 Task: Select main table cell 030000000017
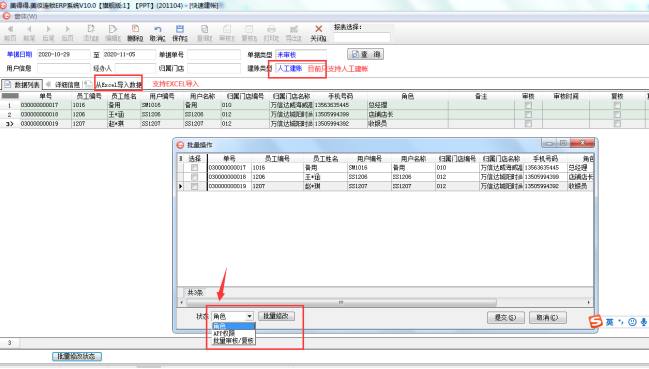tap(46, 105)
